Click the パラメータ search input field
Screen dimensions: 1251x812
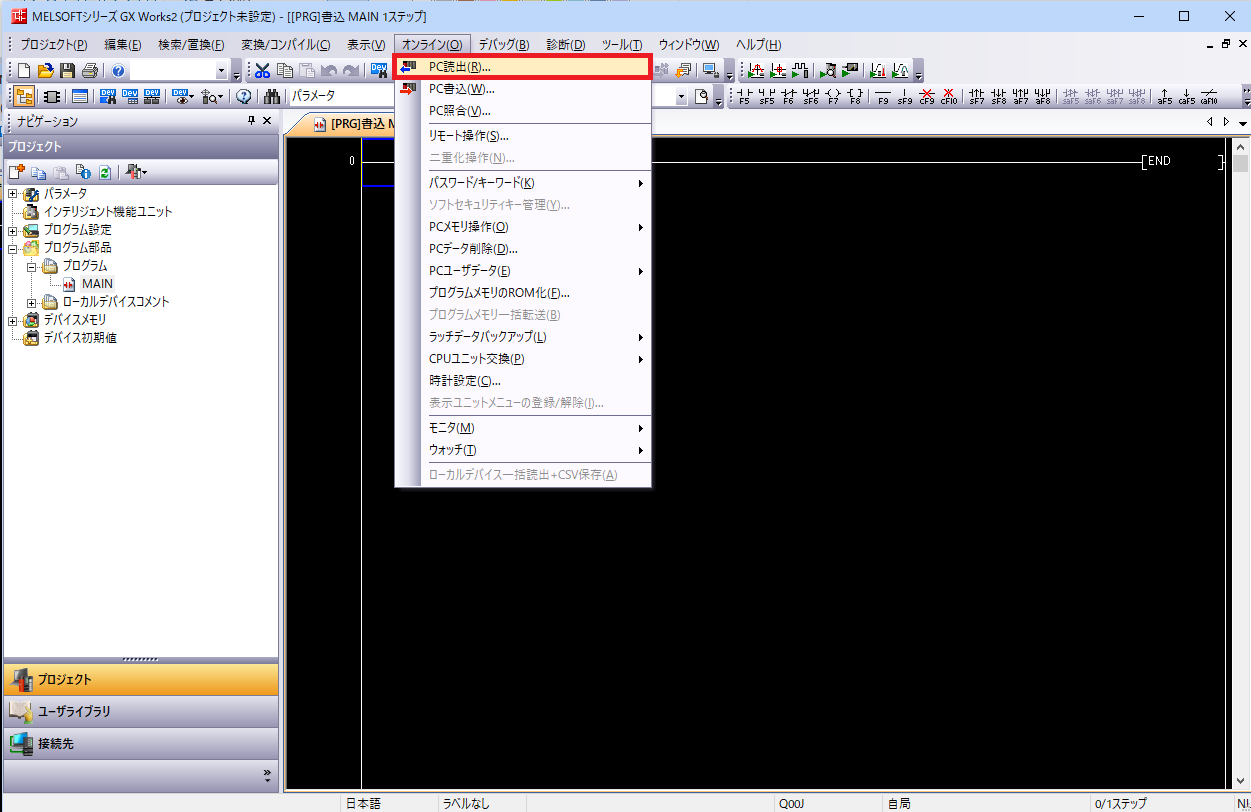[x=481, y=97]
